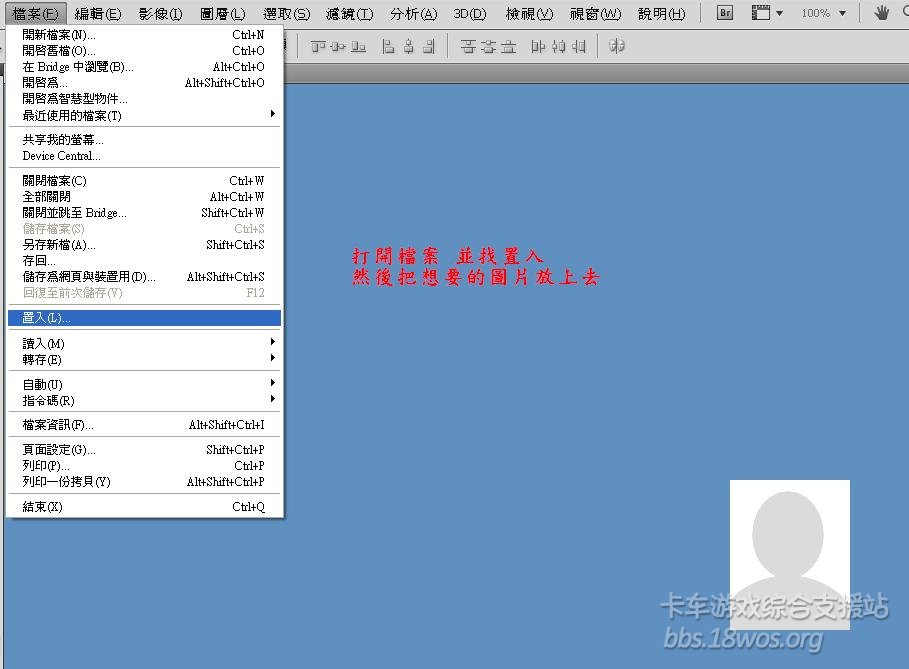Open the 濾鏡(T) menu

tap(349, 13)
